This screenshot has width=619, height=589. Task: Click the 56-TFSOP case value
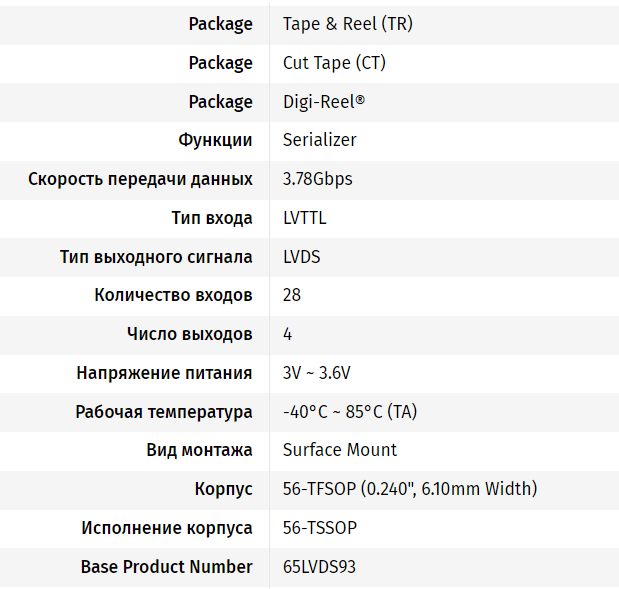click(x=410, y=489)
